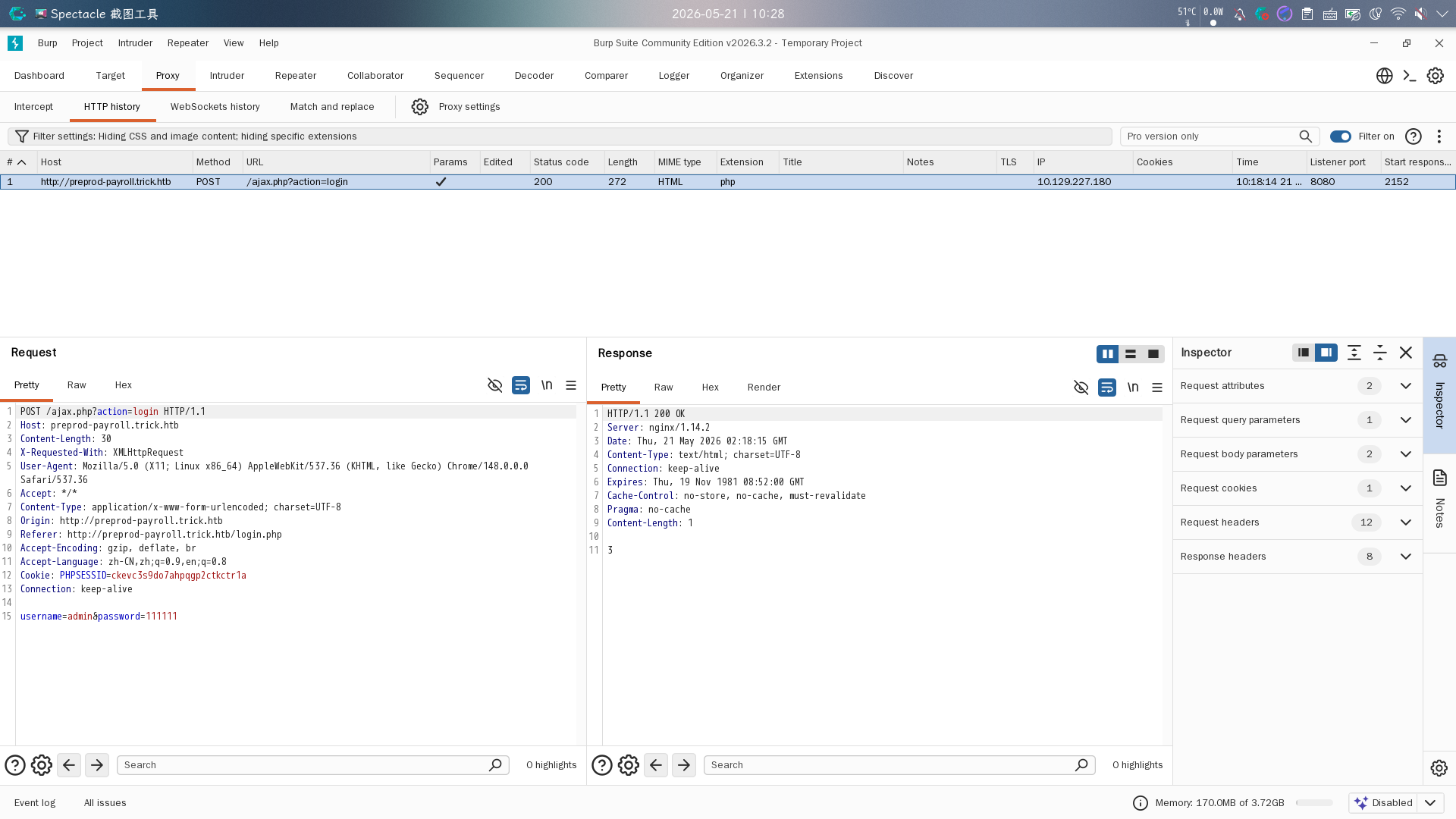Toggle non-printable characters in Request panel
The width and height of the screenshot is (1456, 819).
click(547, 385)
